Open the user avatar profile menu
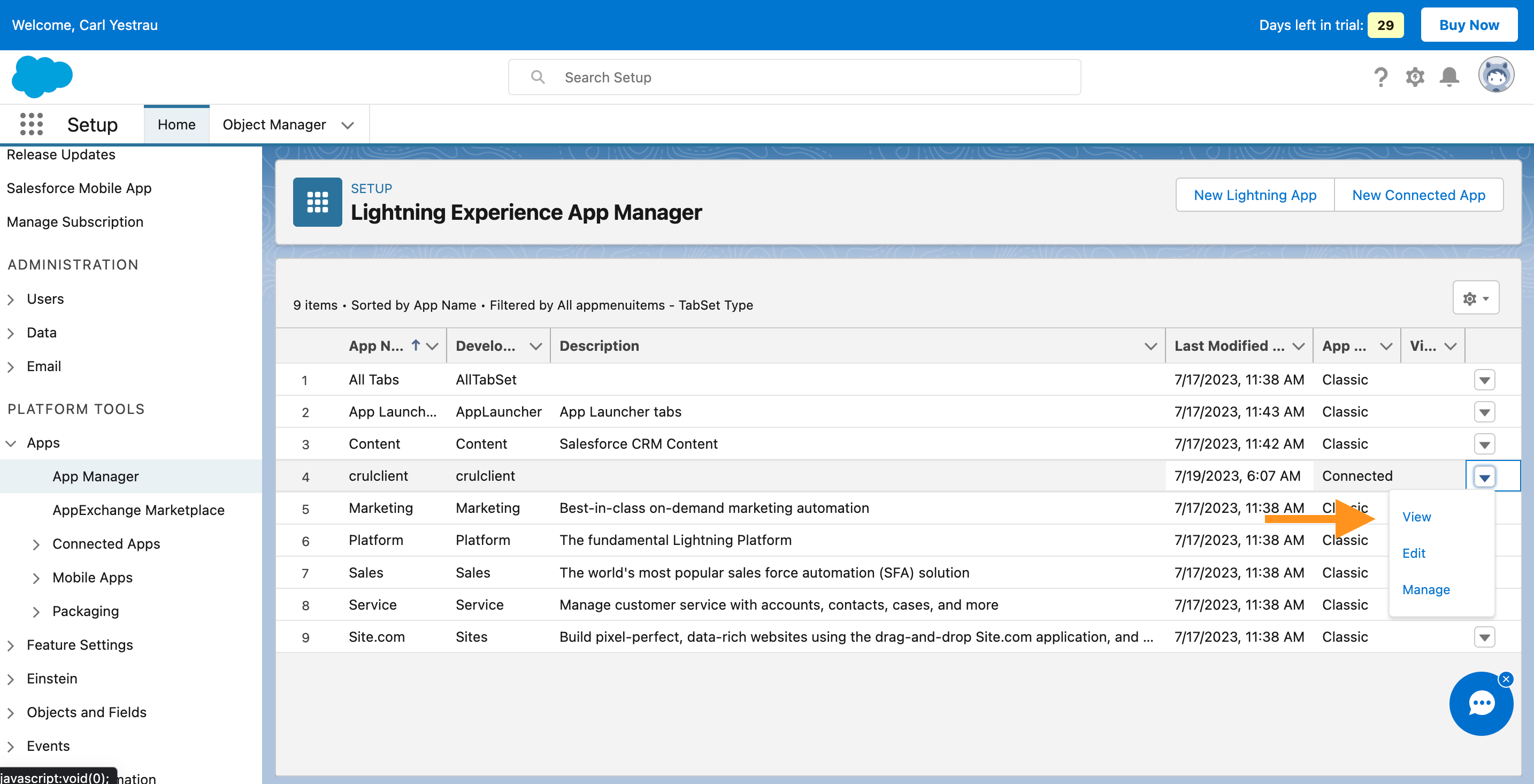Screen dimensions: 1534x784 1496,75
